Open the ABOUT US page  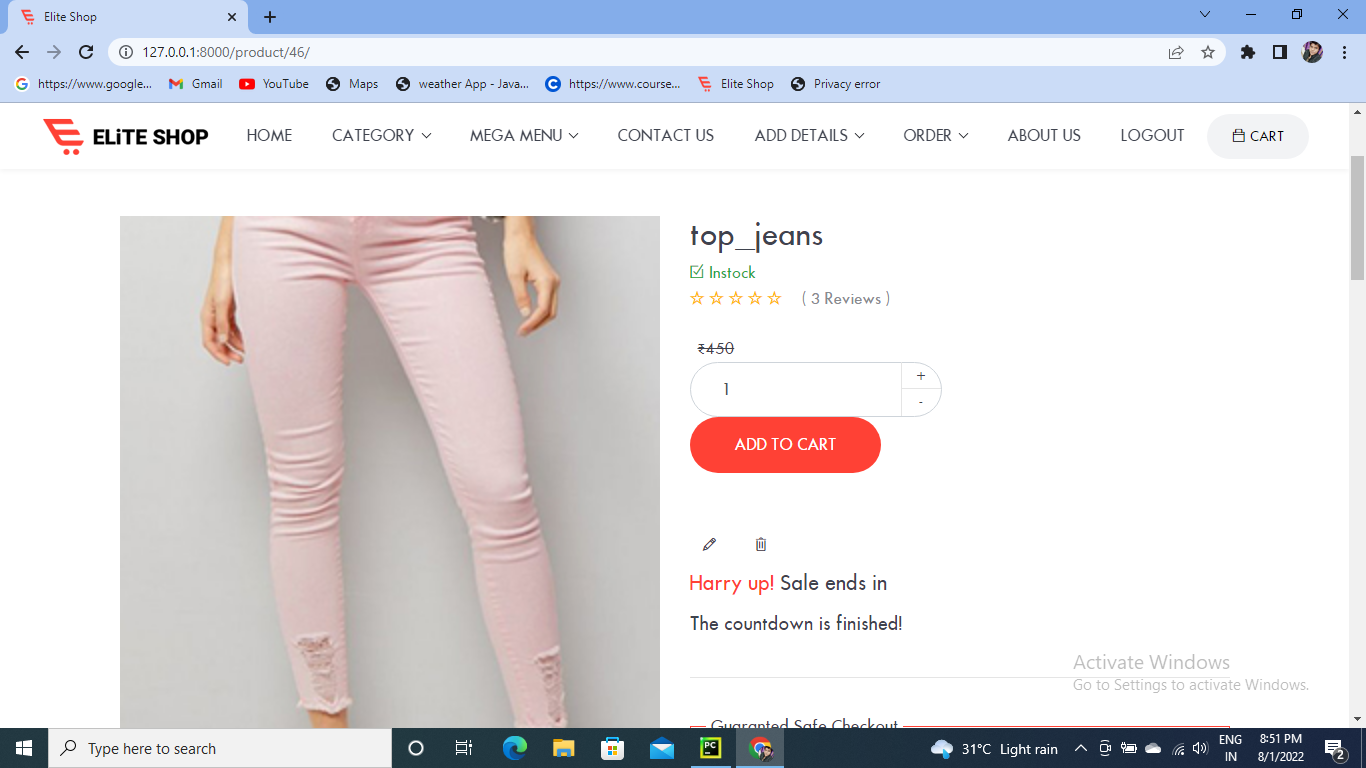(x=1044, y=135)
